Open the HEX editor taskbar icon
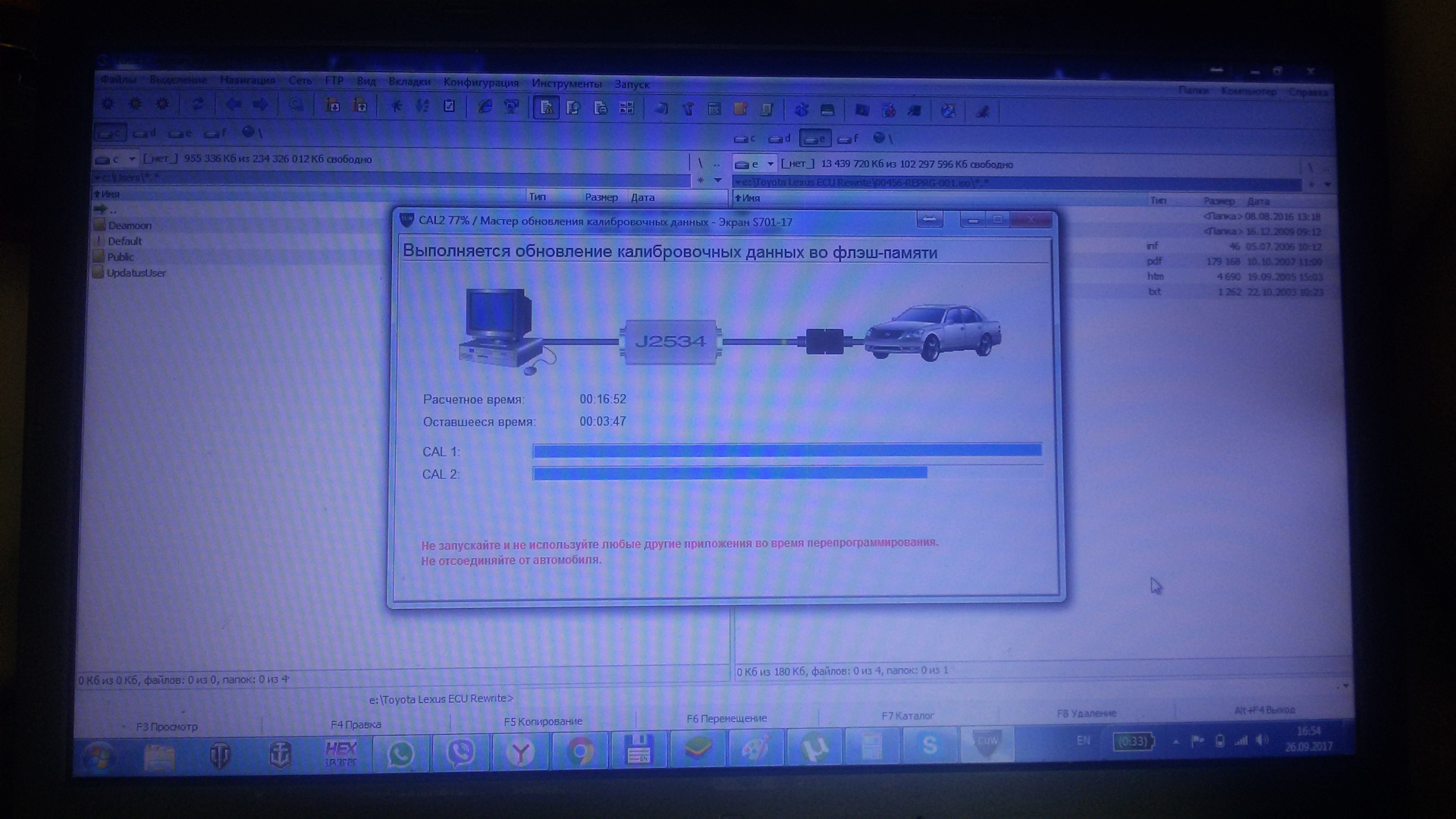The image size is (1456, 819). point(340,754)
